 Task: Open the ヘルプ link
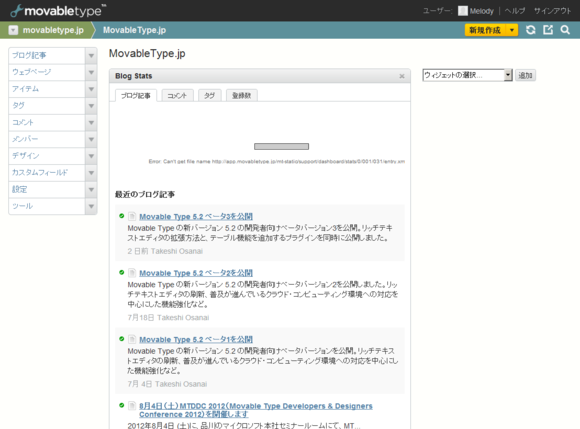(x=515, y=11)
